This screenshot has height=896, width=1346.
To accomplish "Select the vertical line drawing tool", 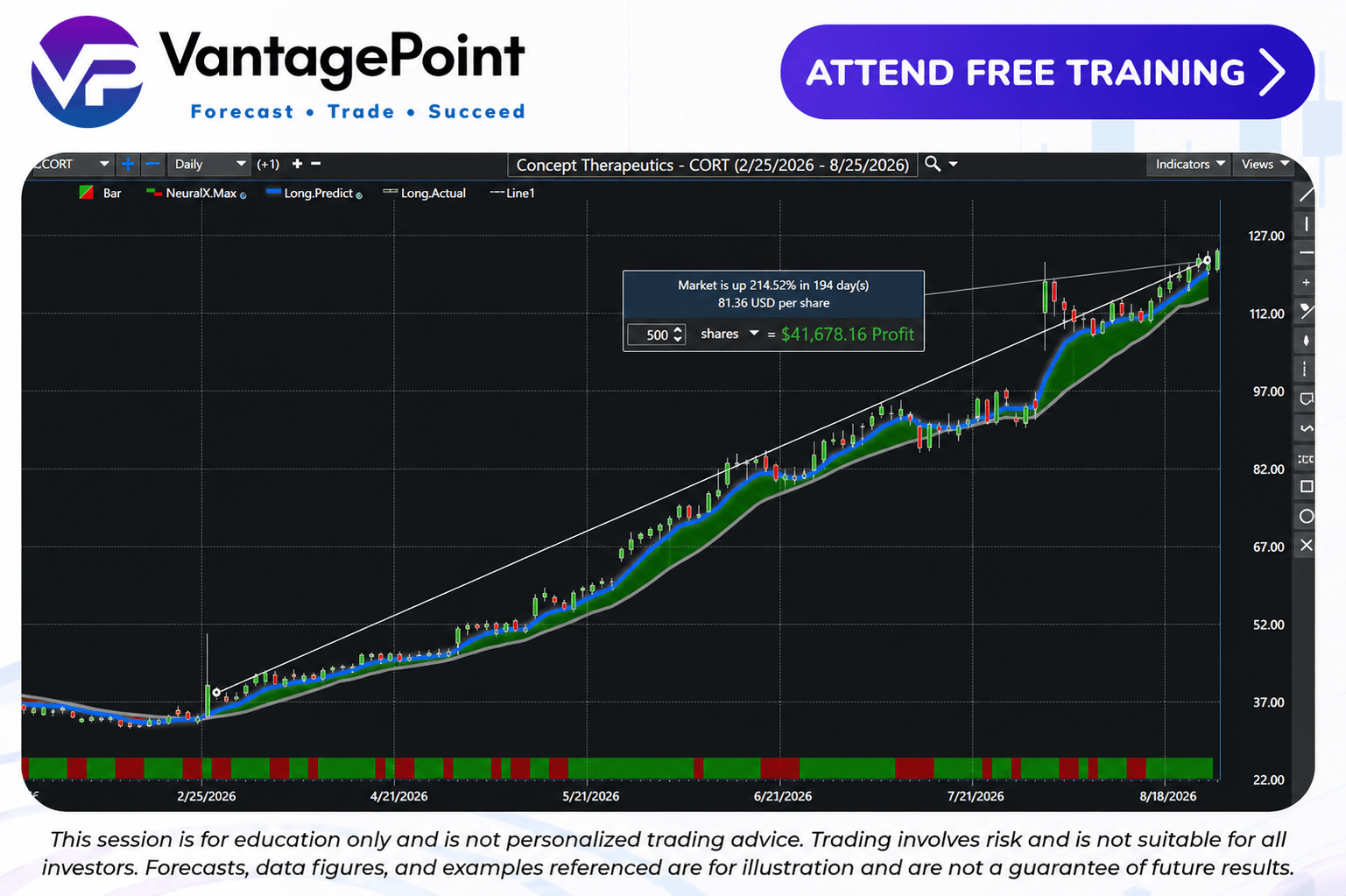I will [1306, 224].
